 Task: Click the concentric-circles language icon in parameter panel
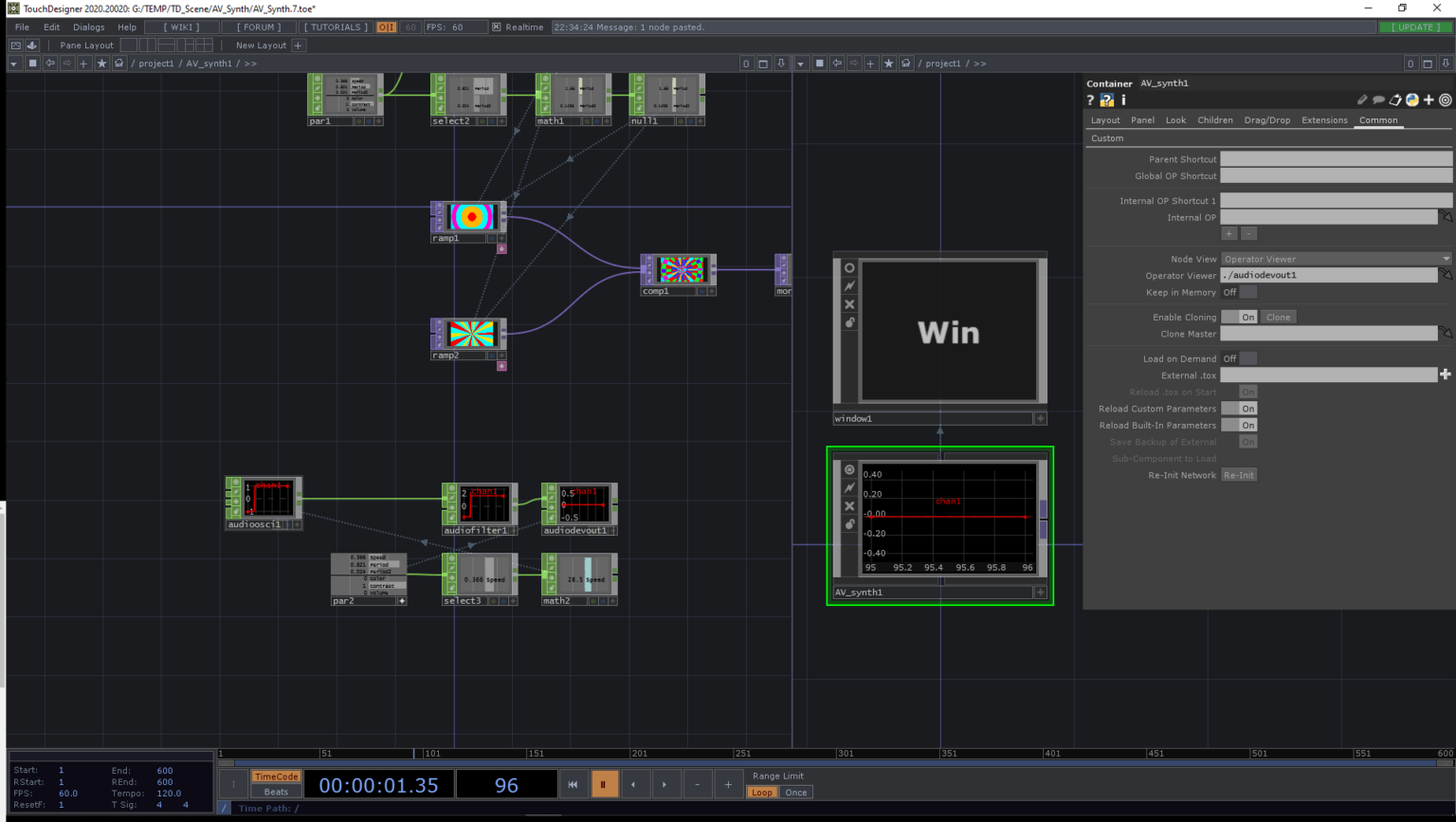pyautogui.click(x=1444, y=100)
